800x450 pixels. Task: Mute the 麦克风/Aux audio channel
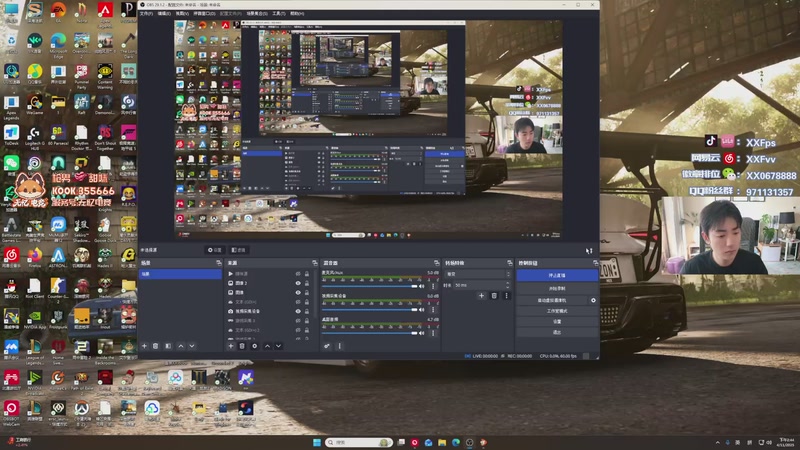point(421,286)
